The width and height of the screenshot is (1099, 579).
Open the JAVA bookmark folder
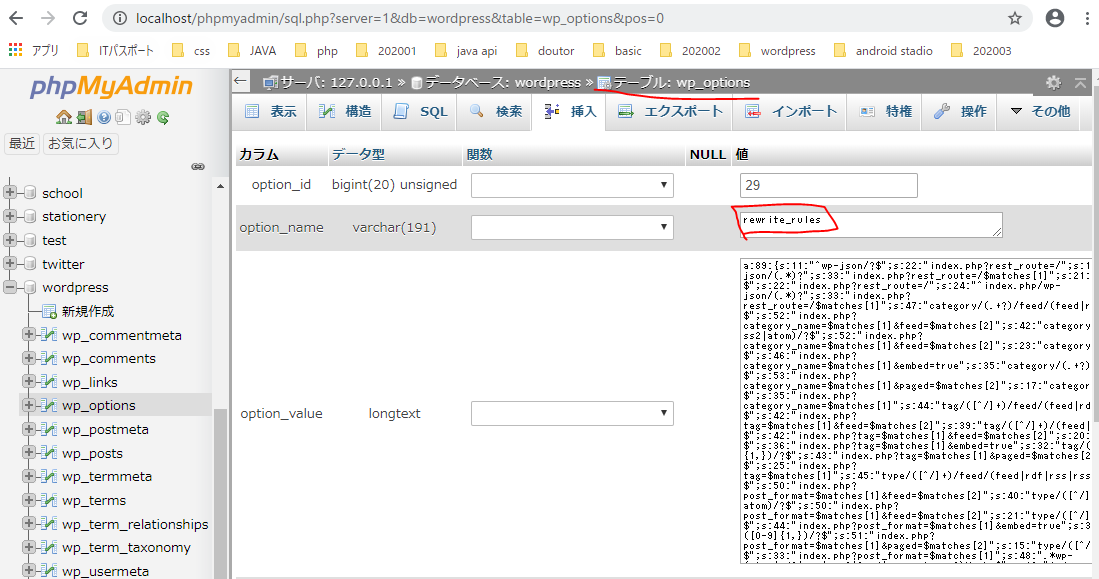(x=252, y=50)
